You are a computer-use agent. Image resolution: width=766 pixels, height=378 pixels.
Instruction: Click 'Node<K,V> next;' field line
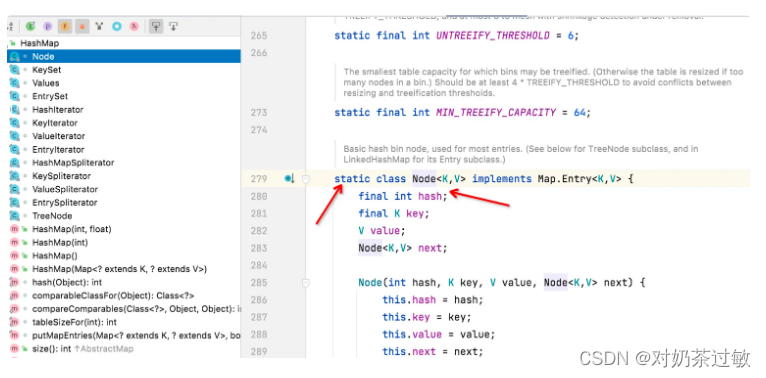click(x=403, y=248)
